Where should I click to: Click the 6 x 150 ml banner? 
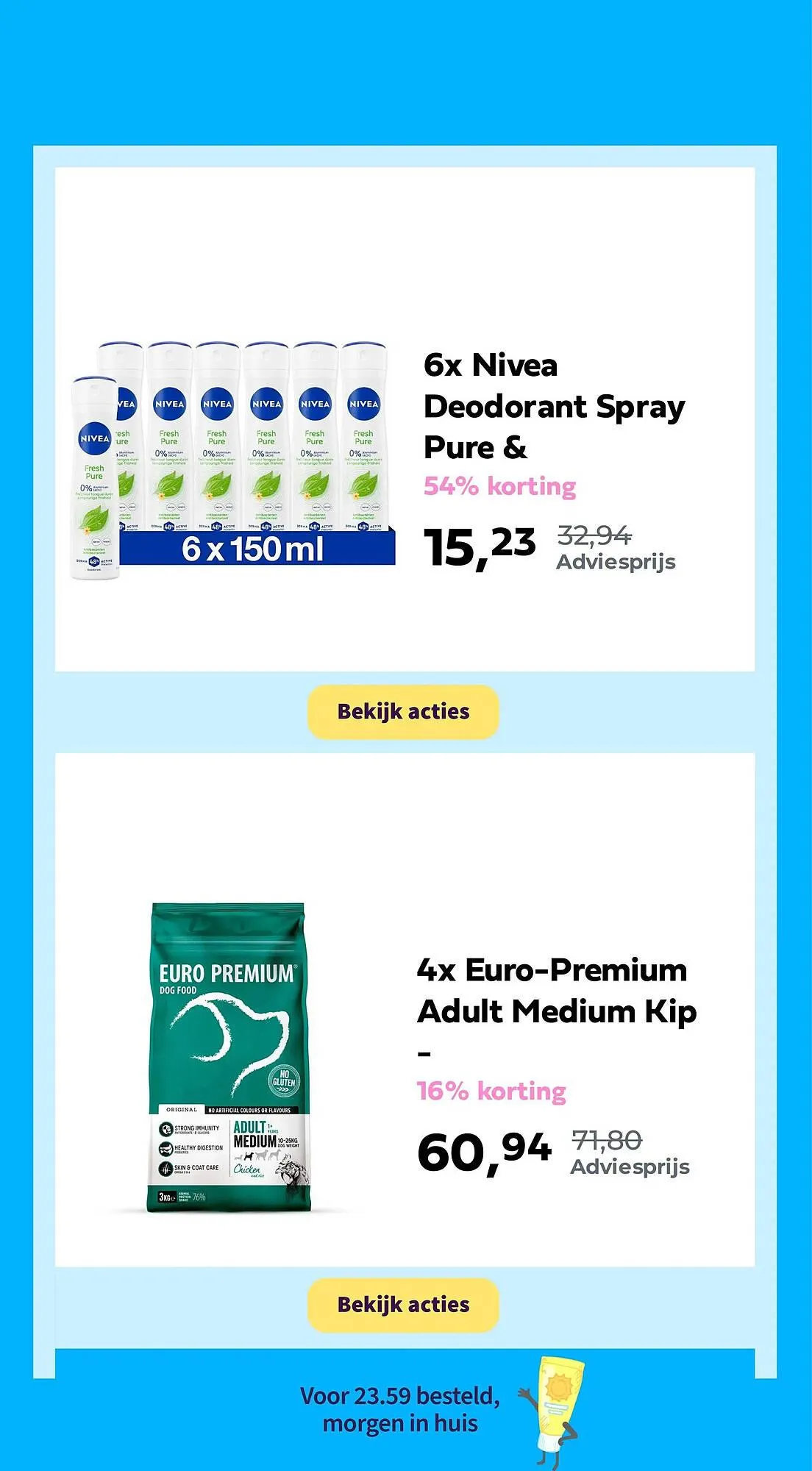click(252, 549)
